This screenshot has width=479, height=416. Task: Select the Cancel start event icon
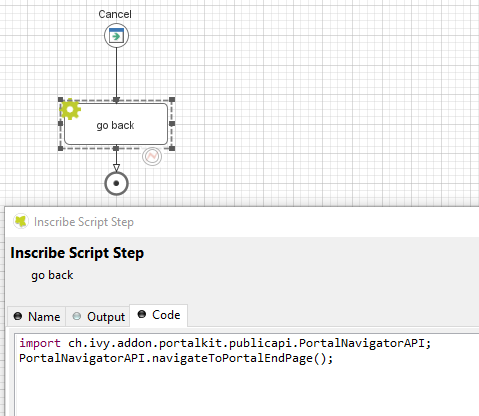pyautogui.click(x=116, y=35)
